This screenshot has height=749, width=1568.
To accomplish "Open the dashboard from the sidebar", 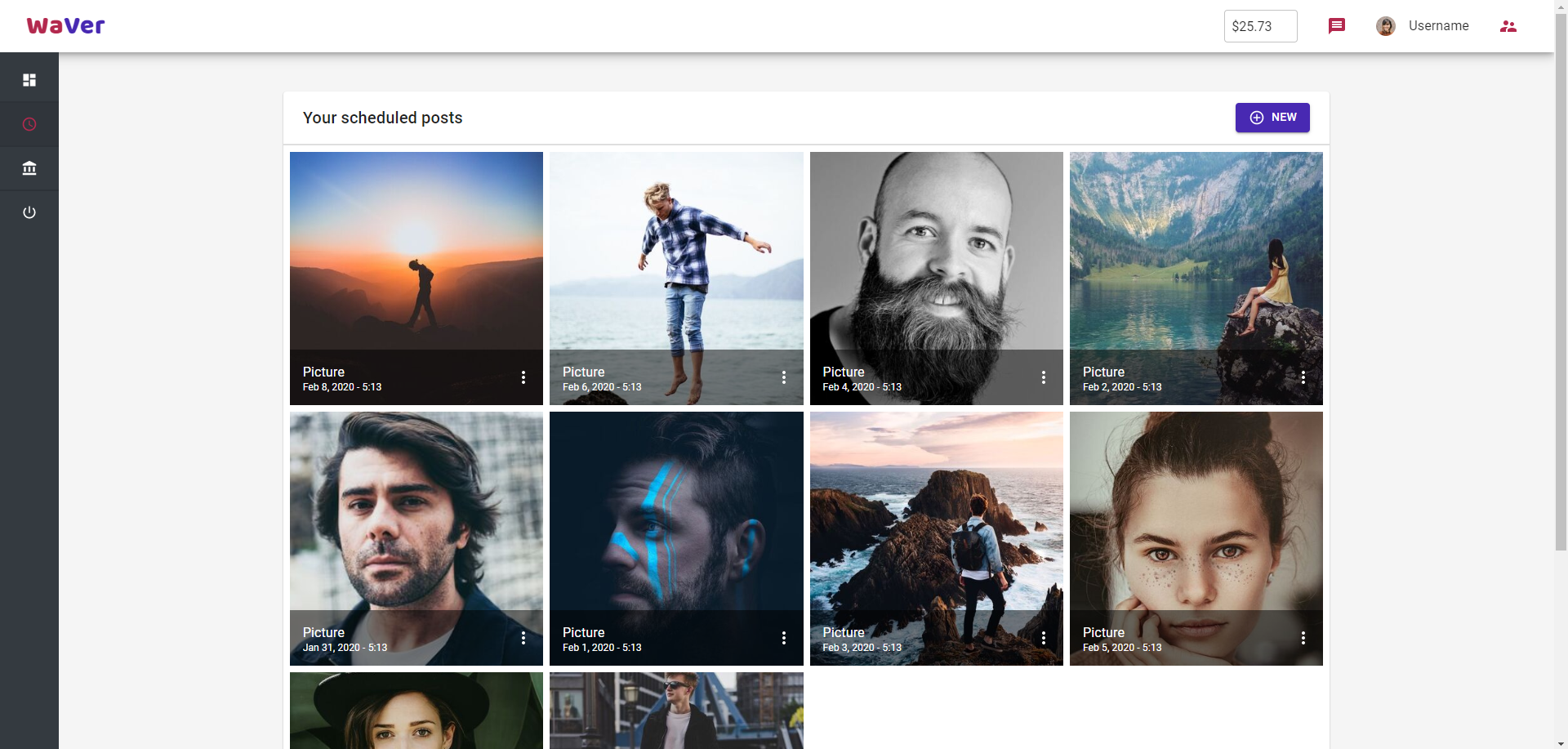I will 29,79.
